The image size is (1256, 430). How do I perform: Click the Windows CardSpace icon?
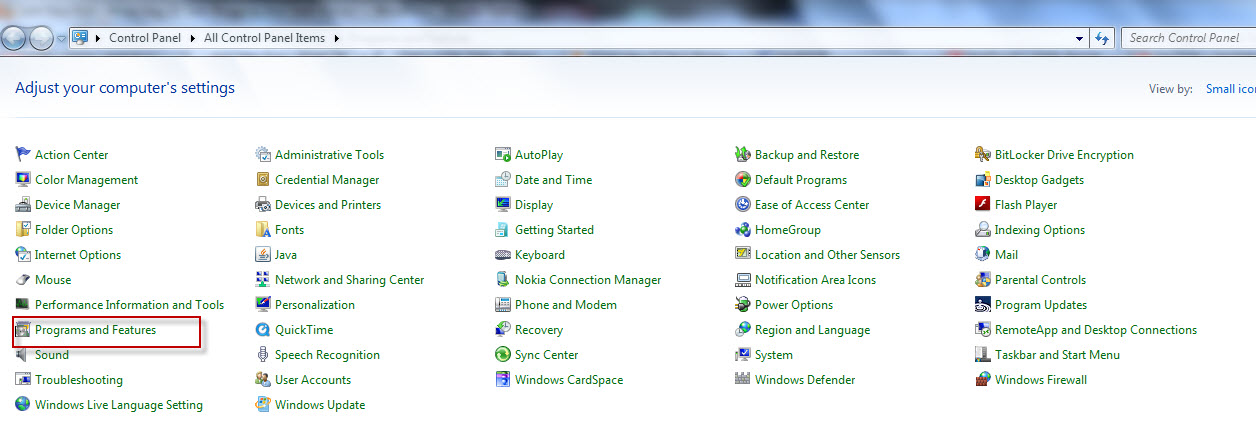503,379
